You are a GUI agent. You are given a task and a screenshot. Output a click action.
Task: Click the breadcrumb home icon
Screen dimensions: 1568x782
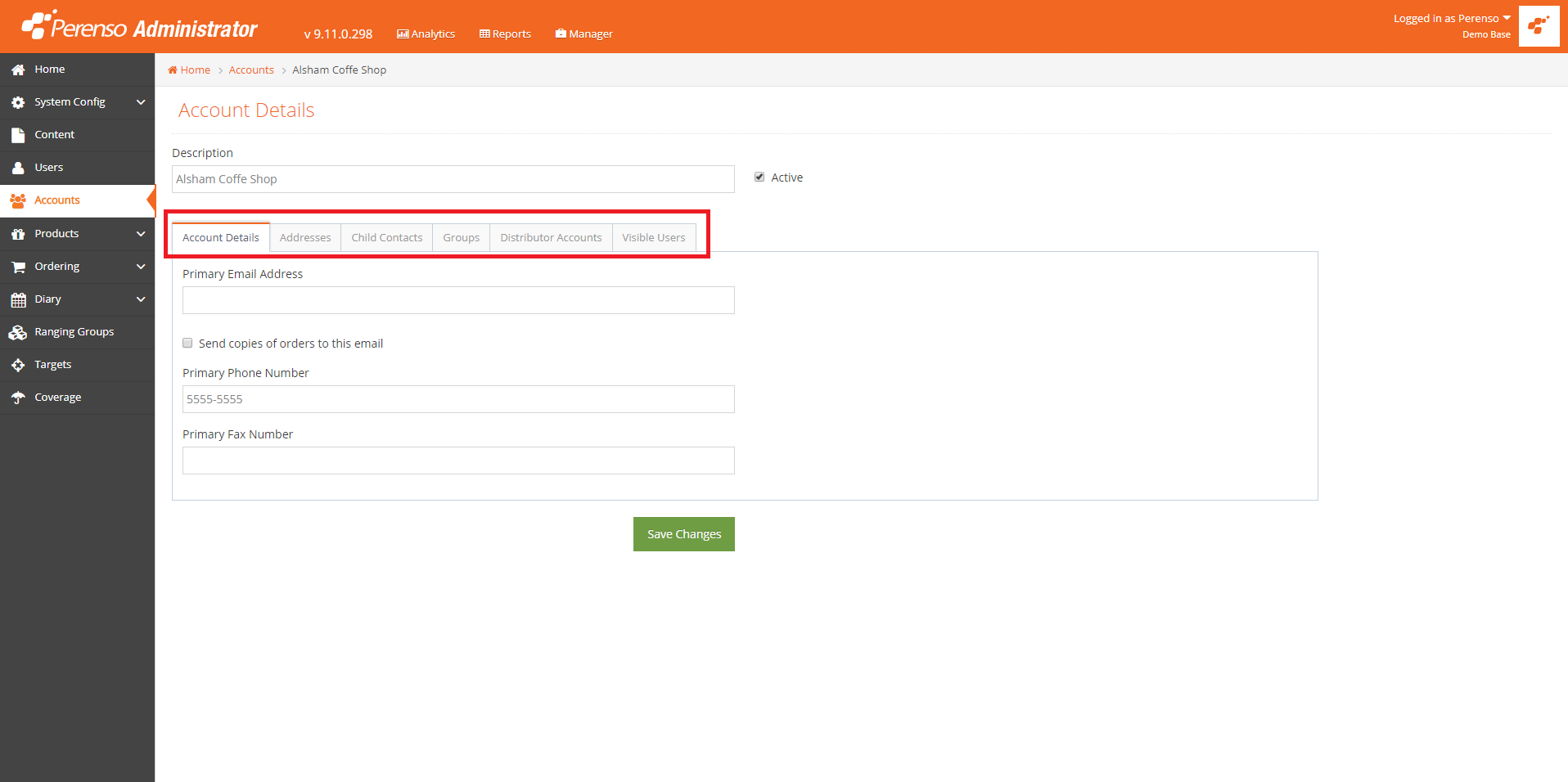(173, 70)
